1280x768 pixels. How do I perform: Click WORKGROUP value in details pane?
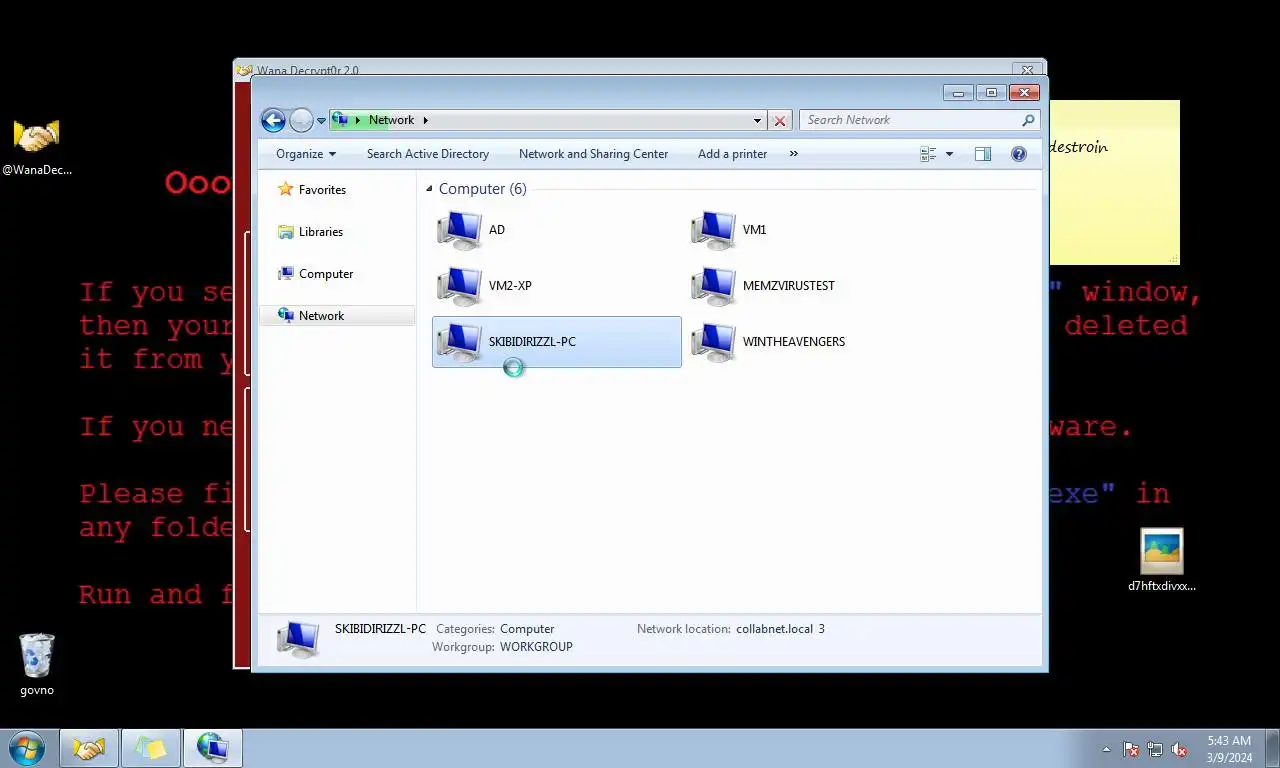point(536,647)
